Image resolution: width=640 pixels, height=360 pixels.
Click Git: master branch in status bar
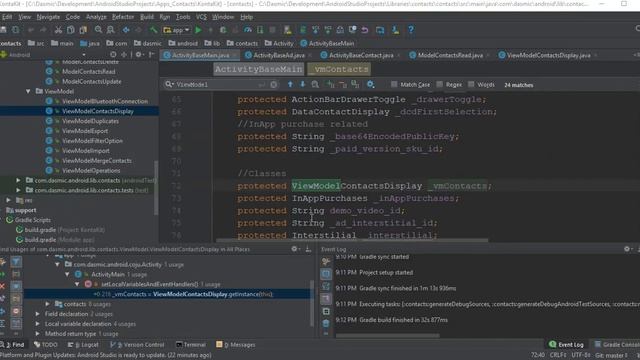pos(611,355)
